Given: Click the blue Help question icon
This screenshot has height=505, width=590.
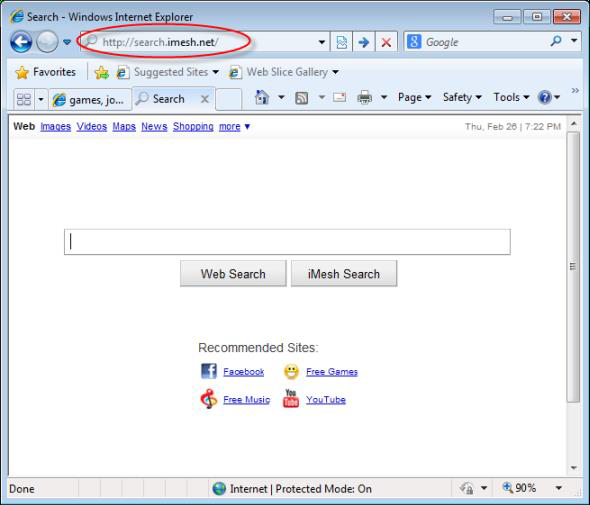Looking at the screenshot, I should pos(544,97).
